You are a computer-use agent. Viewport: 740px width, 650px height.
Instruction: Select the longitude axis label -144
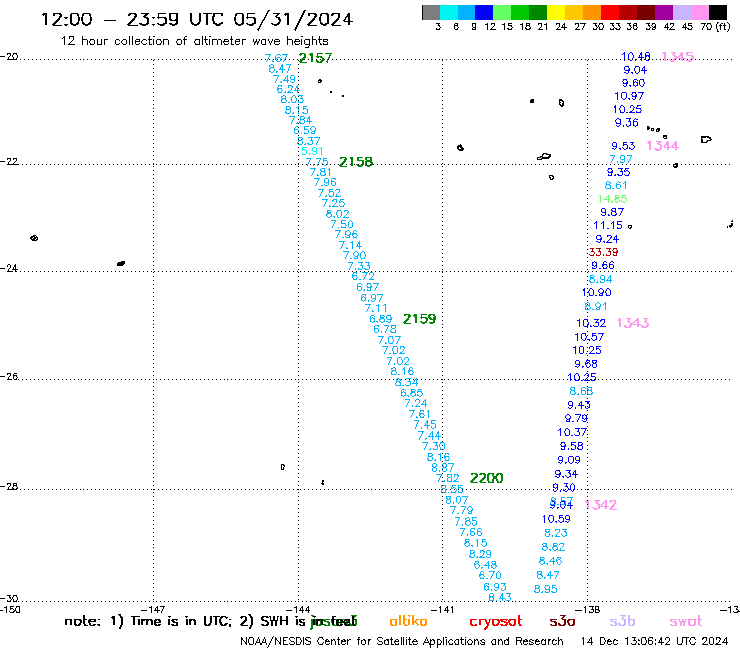[x=298, y=609]
